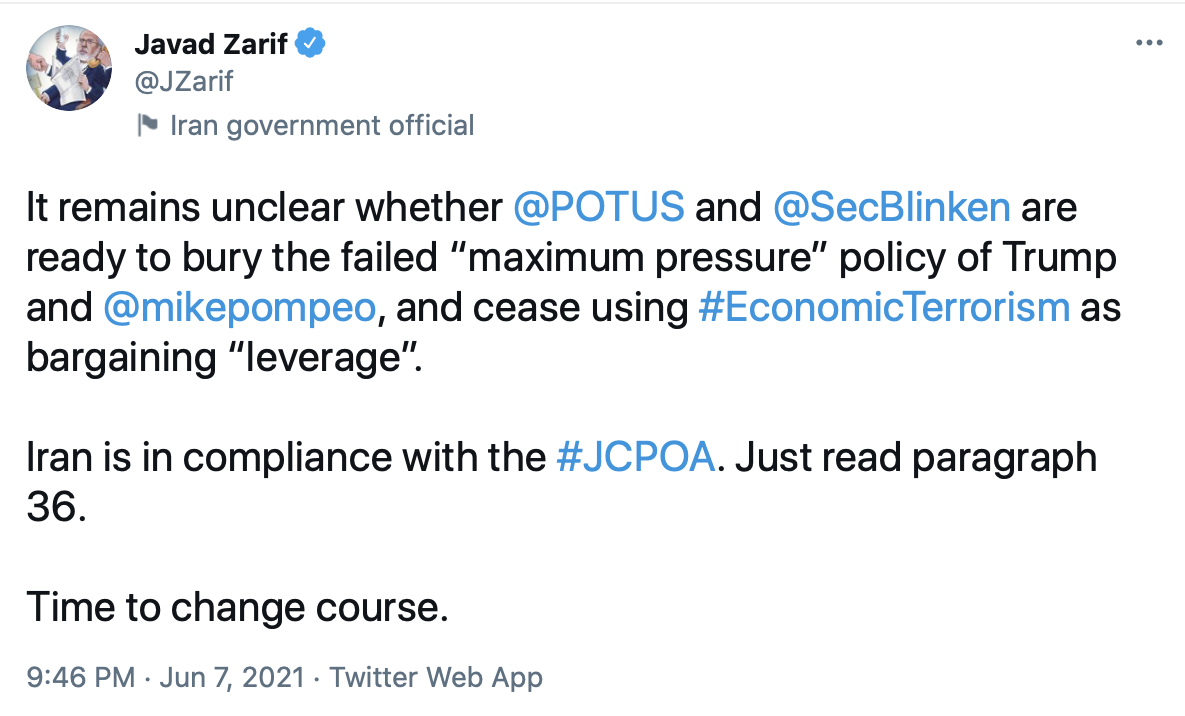This screenshot has height=716, width=1185.
Task: Visit the @SecBlinken mention
Action: (x=891, y=207)
